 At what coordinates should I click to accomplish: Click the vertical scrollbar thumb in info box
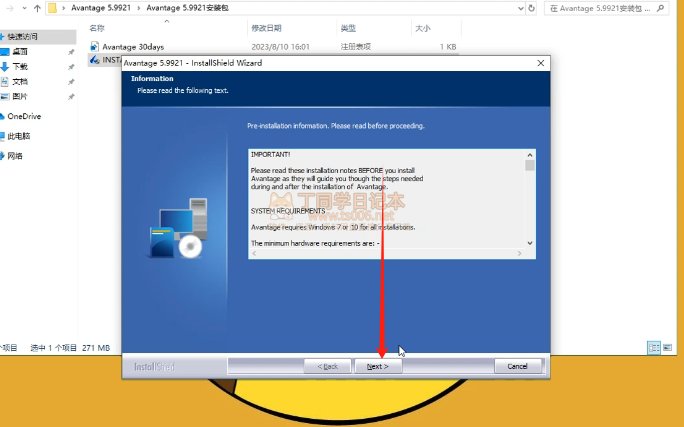coord(530,165)
